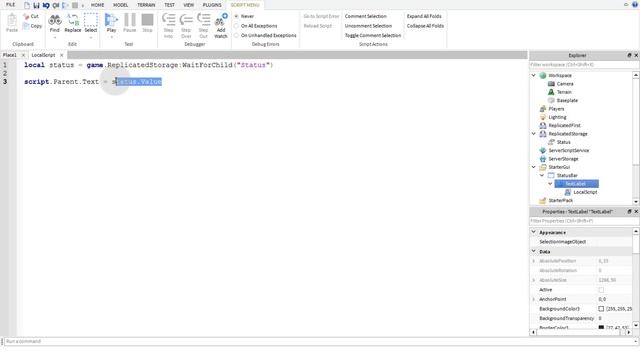640x360 pixels.
Task: Select On Unhandled Exceptions radio button
Action: coord(236,36)
